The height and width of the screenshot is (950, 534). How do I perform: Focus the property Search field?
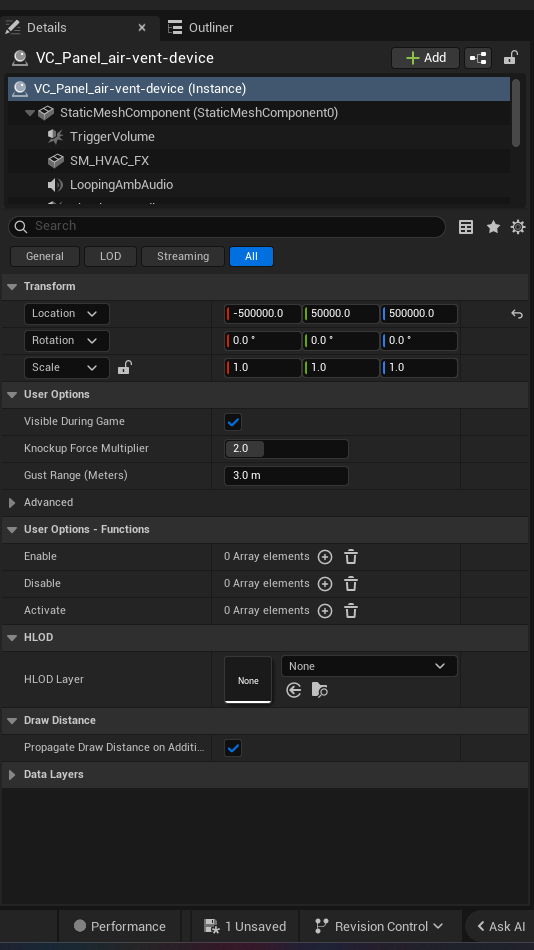227,227
